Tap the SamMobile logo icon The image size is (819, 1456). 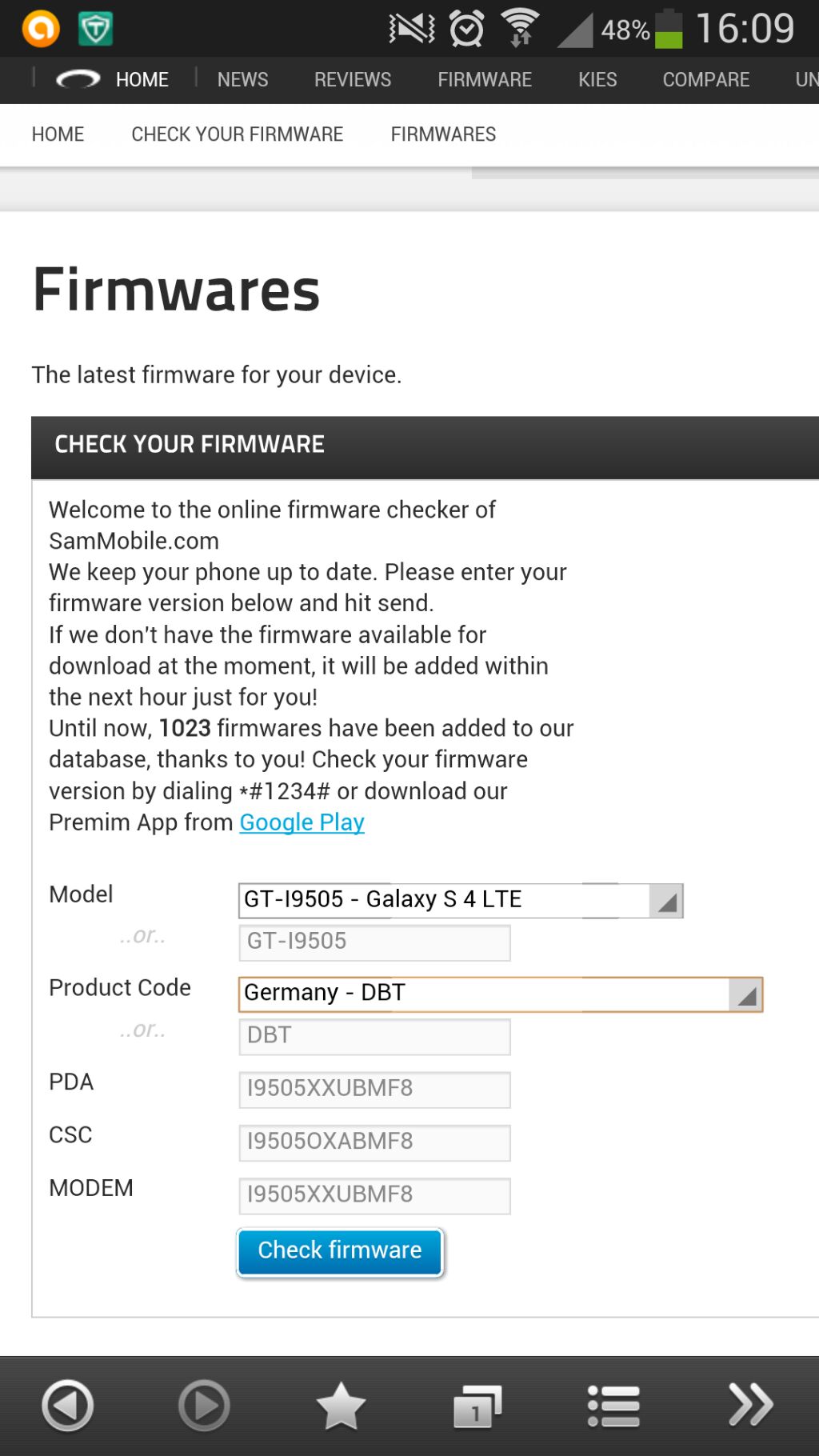coord(78,79)
